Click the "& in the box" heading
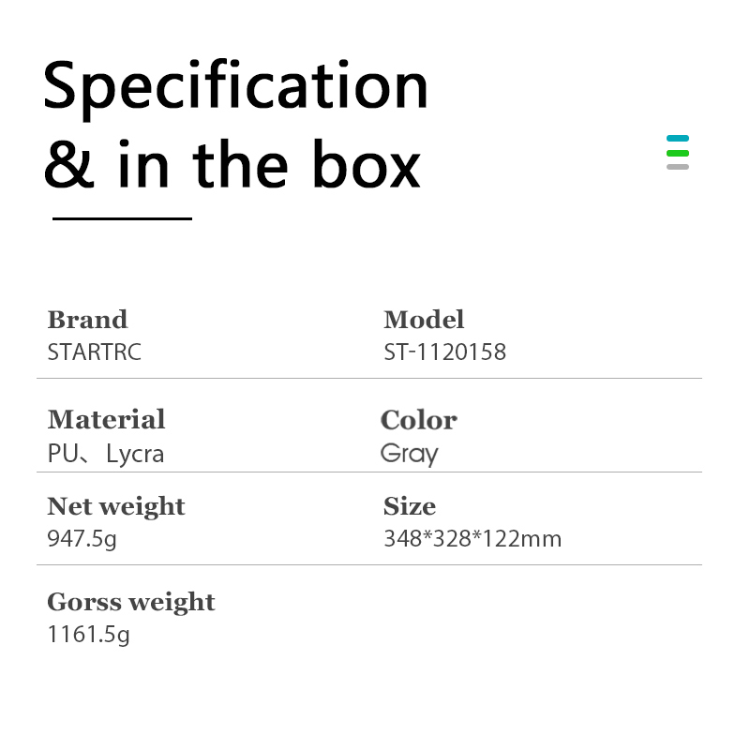 232,165
